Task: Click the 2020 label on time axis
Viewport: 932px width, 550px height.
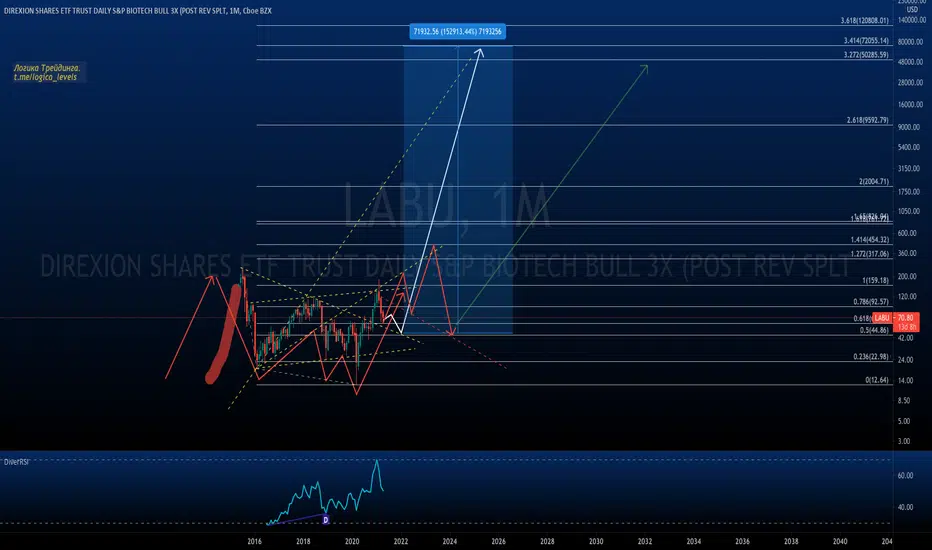Action: [x=352, y=542]
